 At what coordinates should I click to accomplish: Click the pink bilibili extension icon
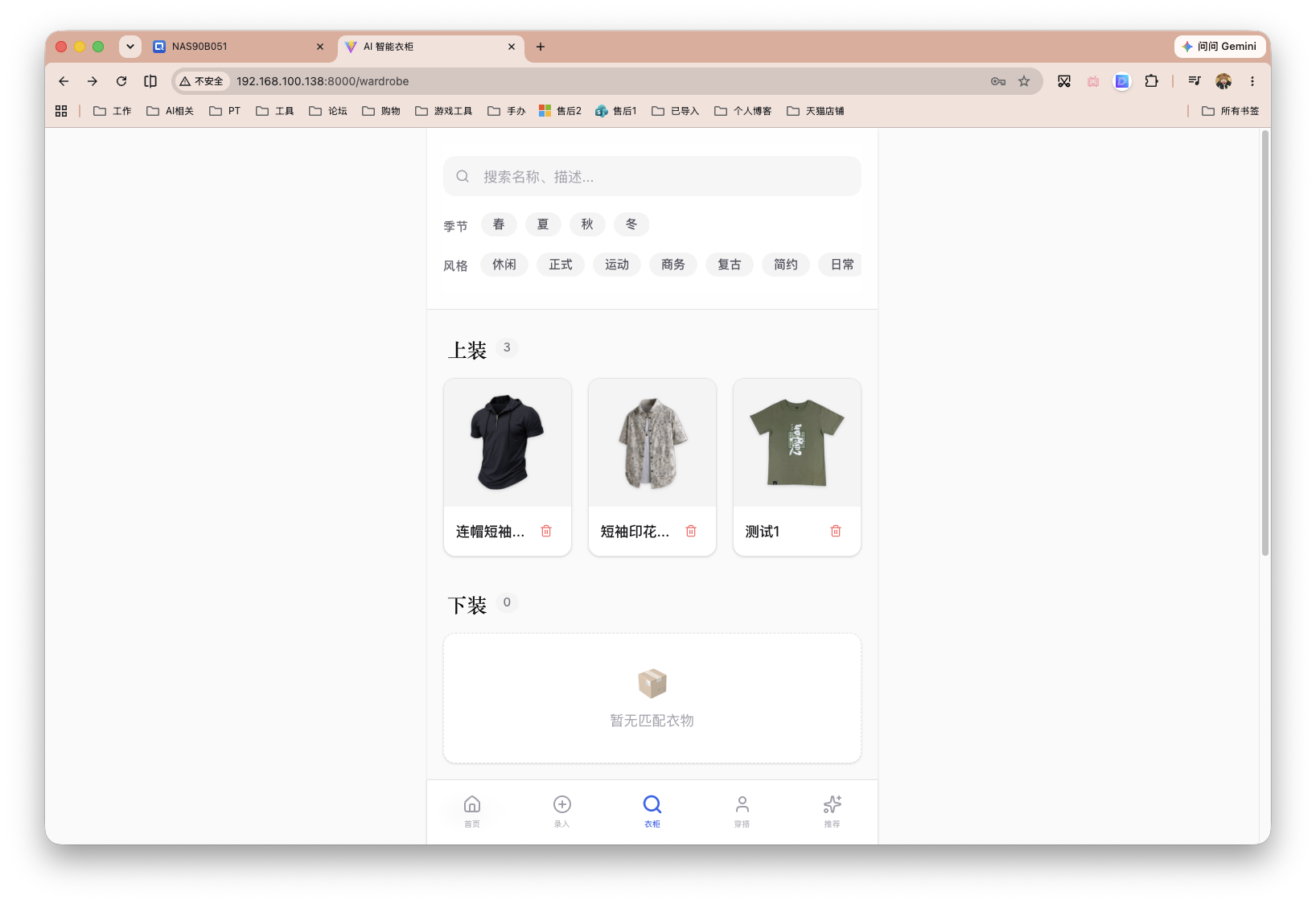[1093, 81]
